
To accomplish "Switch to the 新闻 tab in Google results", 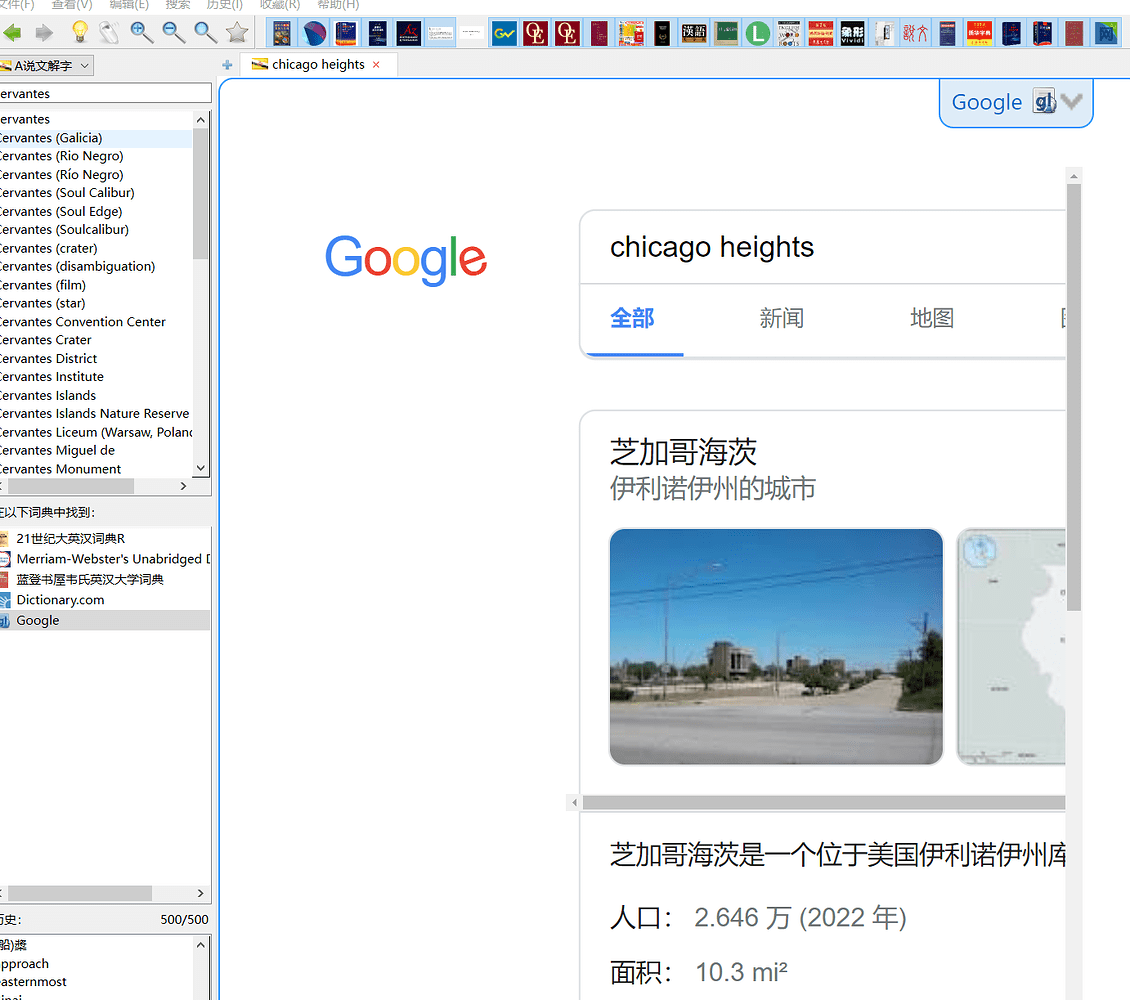I will tap(781, 317).
